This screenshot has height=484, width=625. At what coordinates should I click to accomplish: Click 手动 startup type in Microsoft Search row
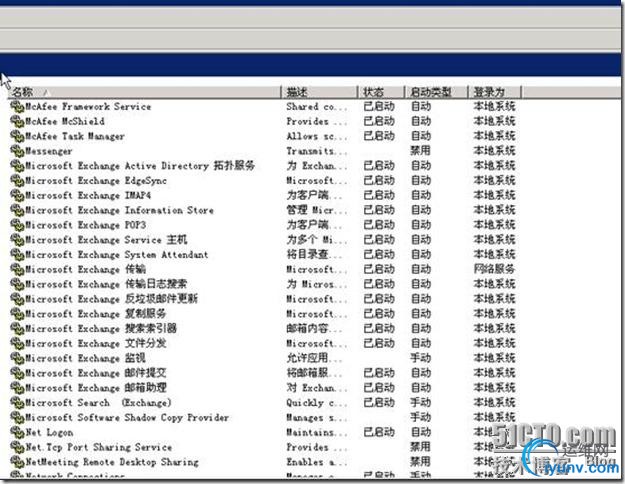pyautogui.click(x=421, y=403)
